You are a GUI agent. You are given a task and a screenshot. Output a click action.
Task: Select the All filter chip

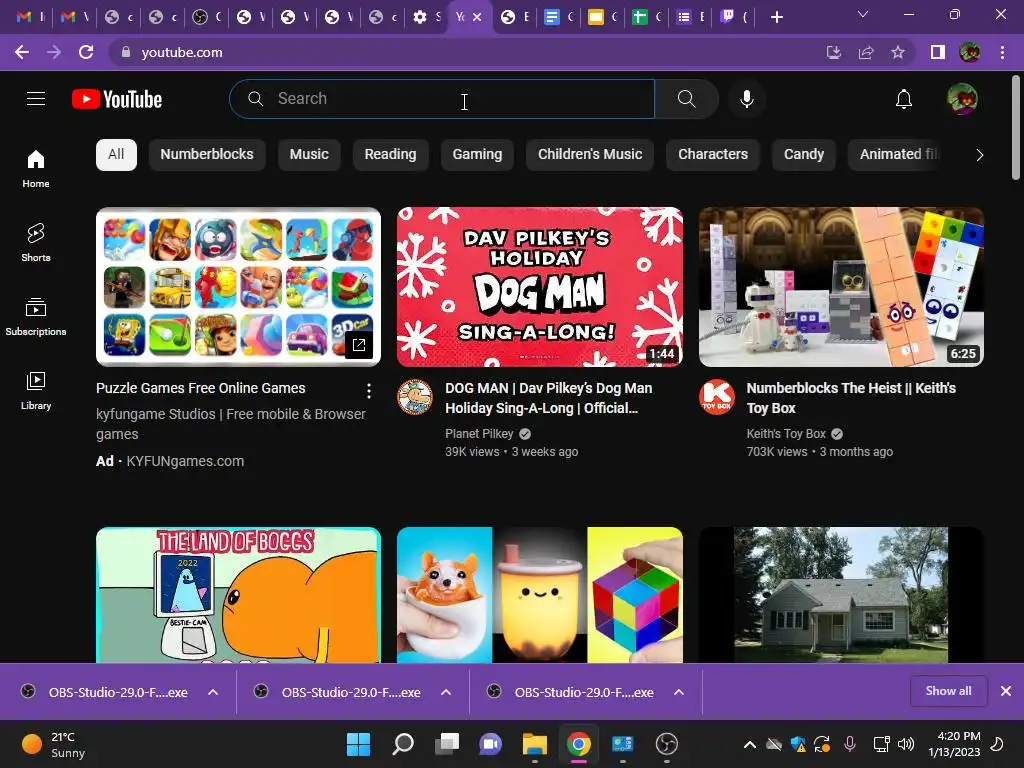[116, 155]
